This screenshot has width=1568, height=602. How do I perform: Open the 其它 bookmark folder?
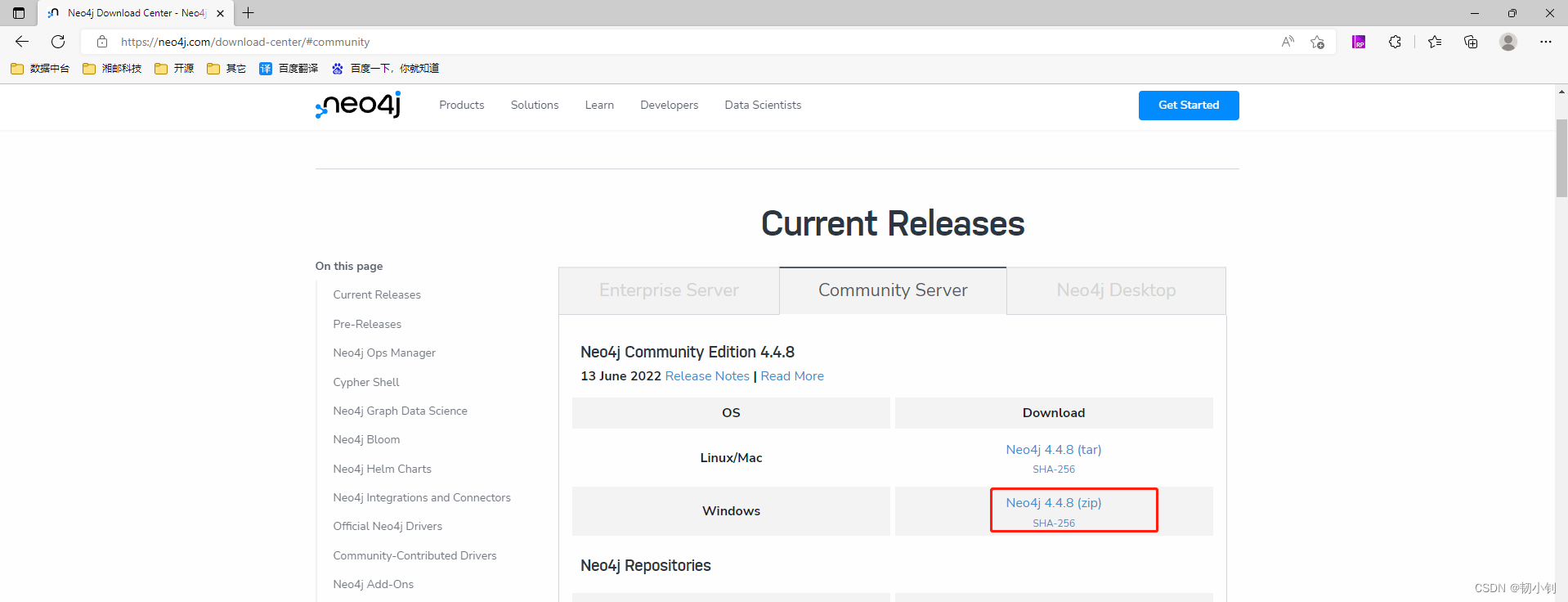226,69
